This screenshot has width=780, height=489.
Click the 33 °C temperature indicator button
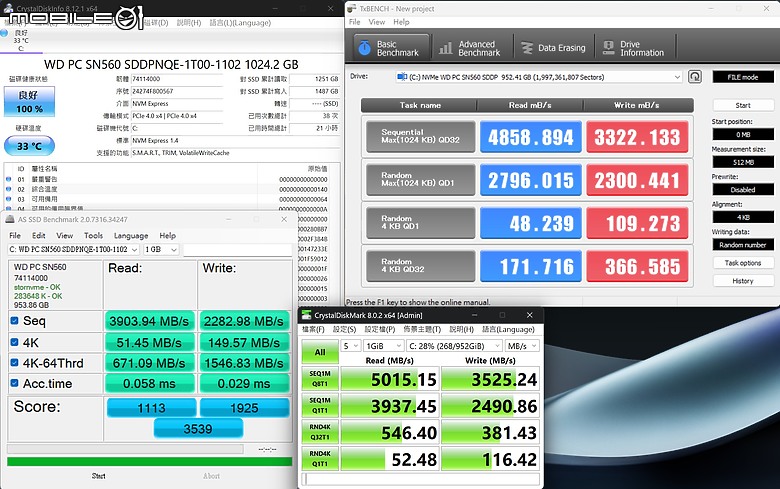(x=29, y=146)
